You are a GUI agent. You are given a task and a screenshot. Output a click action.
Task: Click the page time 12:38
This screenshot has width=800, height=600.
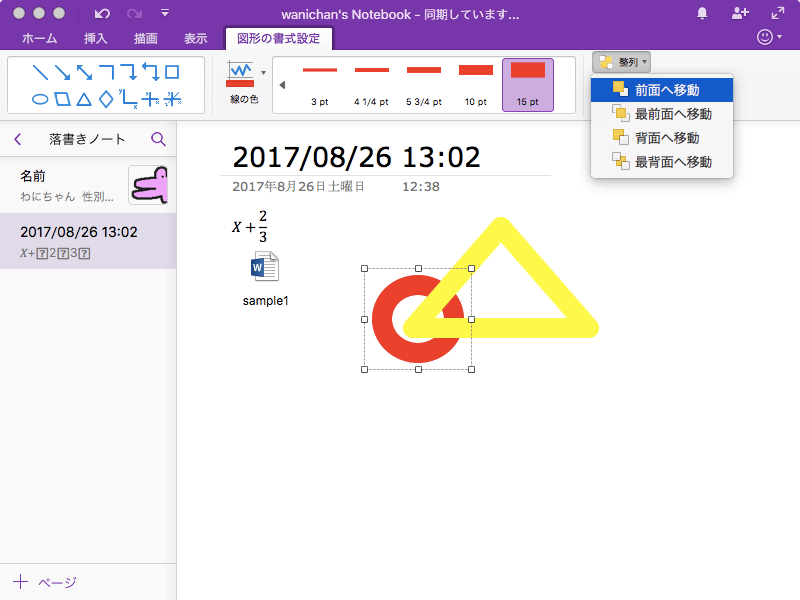tap(420, 187)
